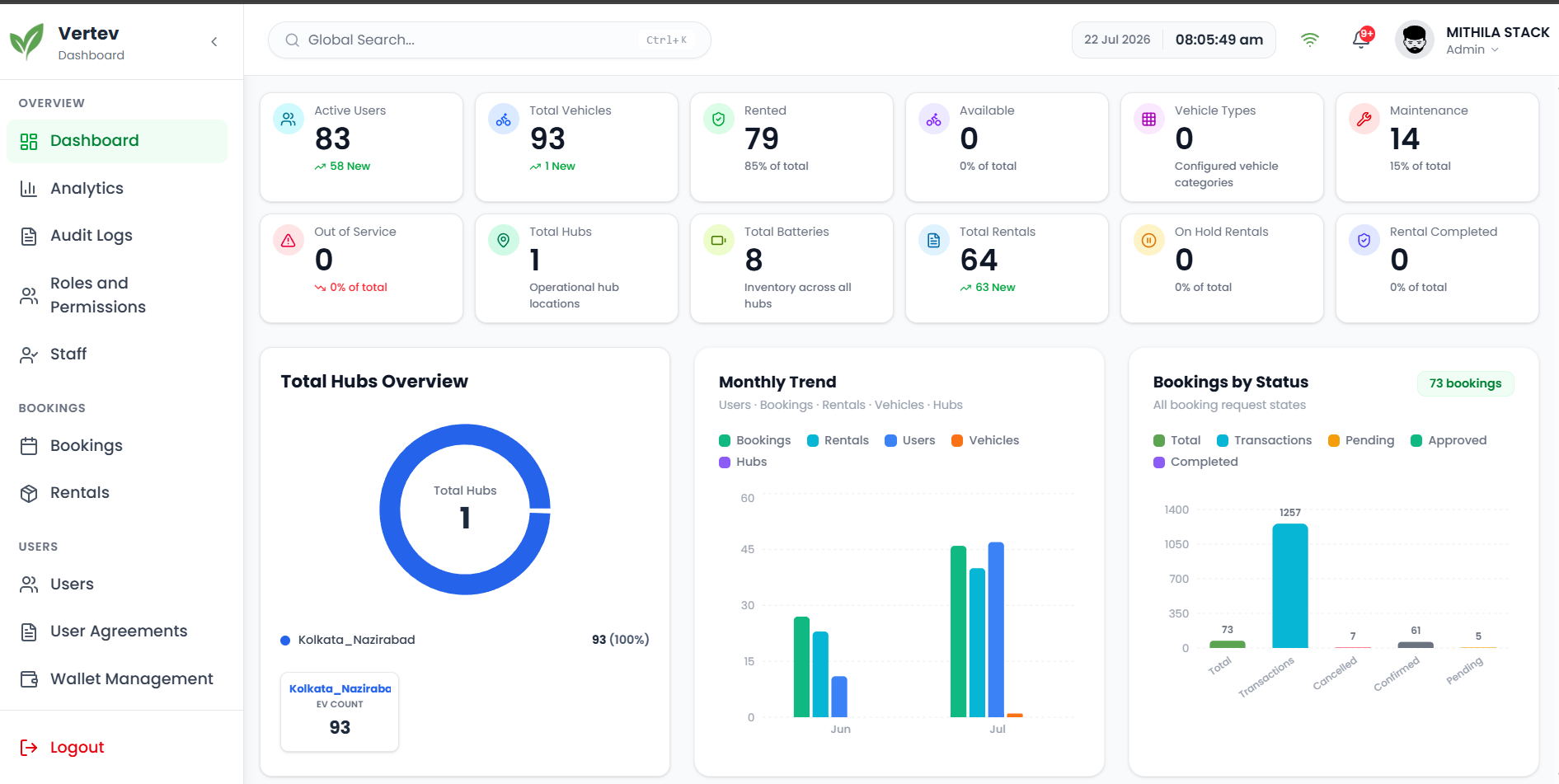Screen dimensions: 1559x784
Task: Click the 22 Jul 2026 date display
Action: click(1117, 40)
